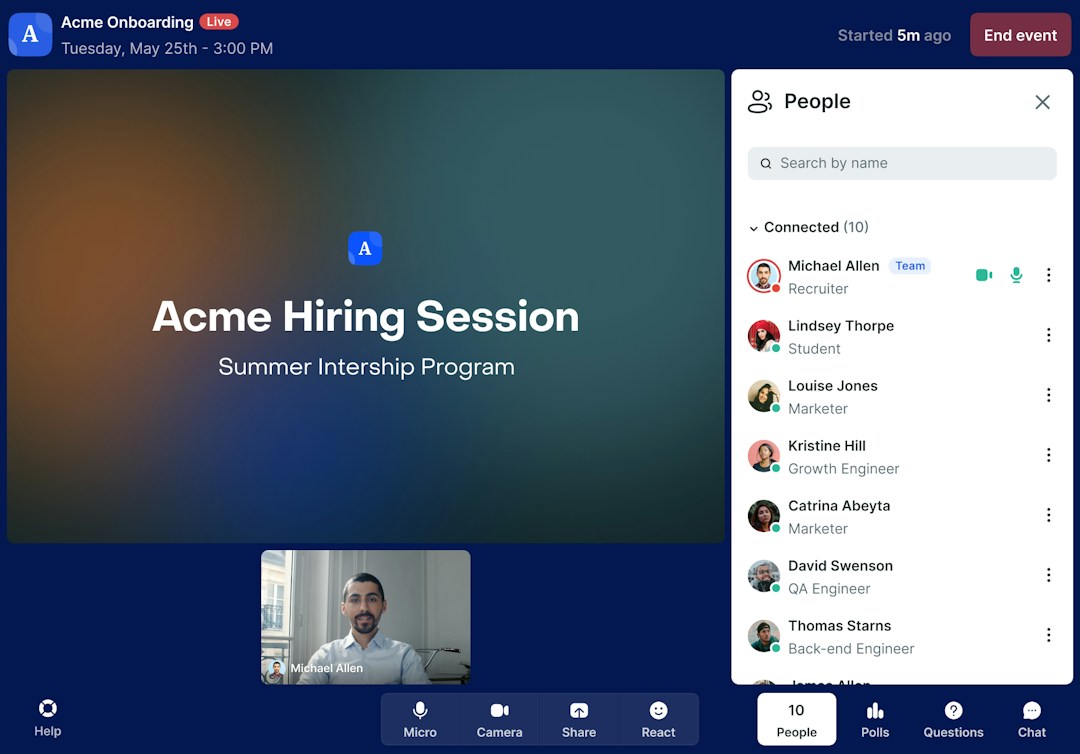Select the name Louise Jones
Image resolution: width=1080 pixels, height=754 pixels.
[x=833, y=386]
